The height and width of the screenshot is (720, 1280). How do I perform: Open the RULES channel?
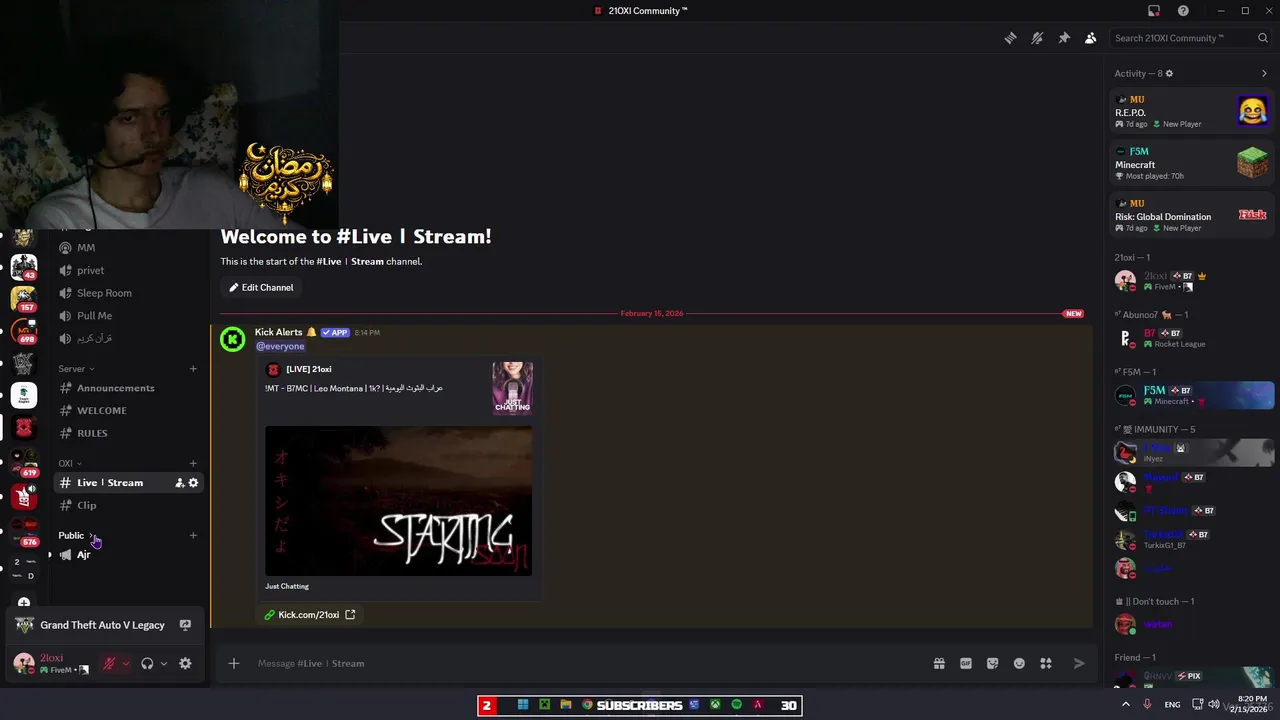(x=129, y=433)
